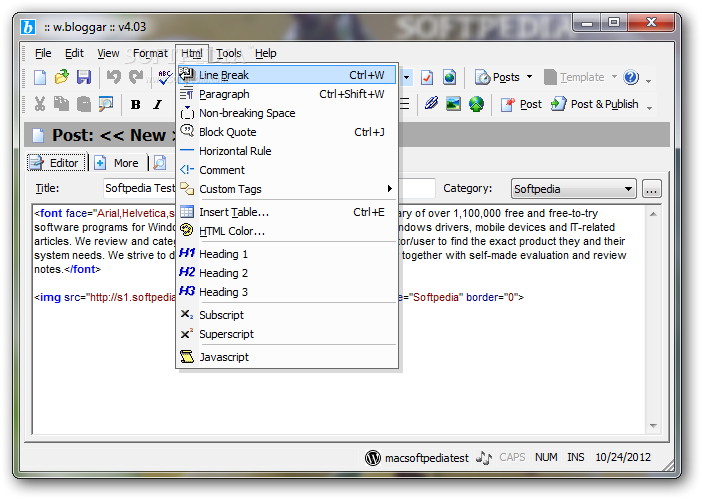The height and width of the screenshot is (499, 702).
Task: Click the WordPress logo in status bar
Action: 372,457
